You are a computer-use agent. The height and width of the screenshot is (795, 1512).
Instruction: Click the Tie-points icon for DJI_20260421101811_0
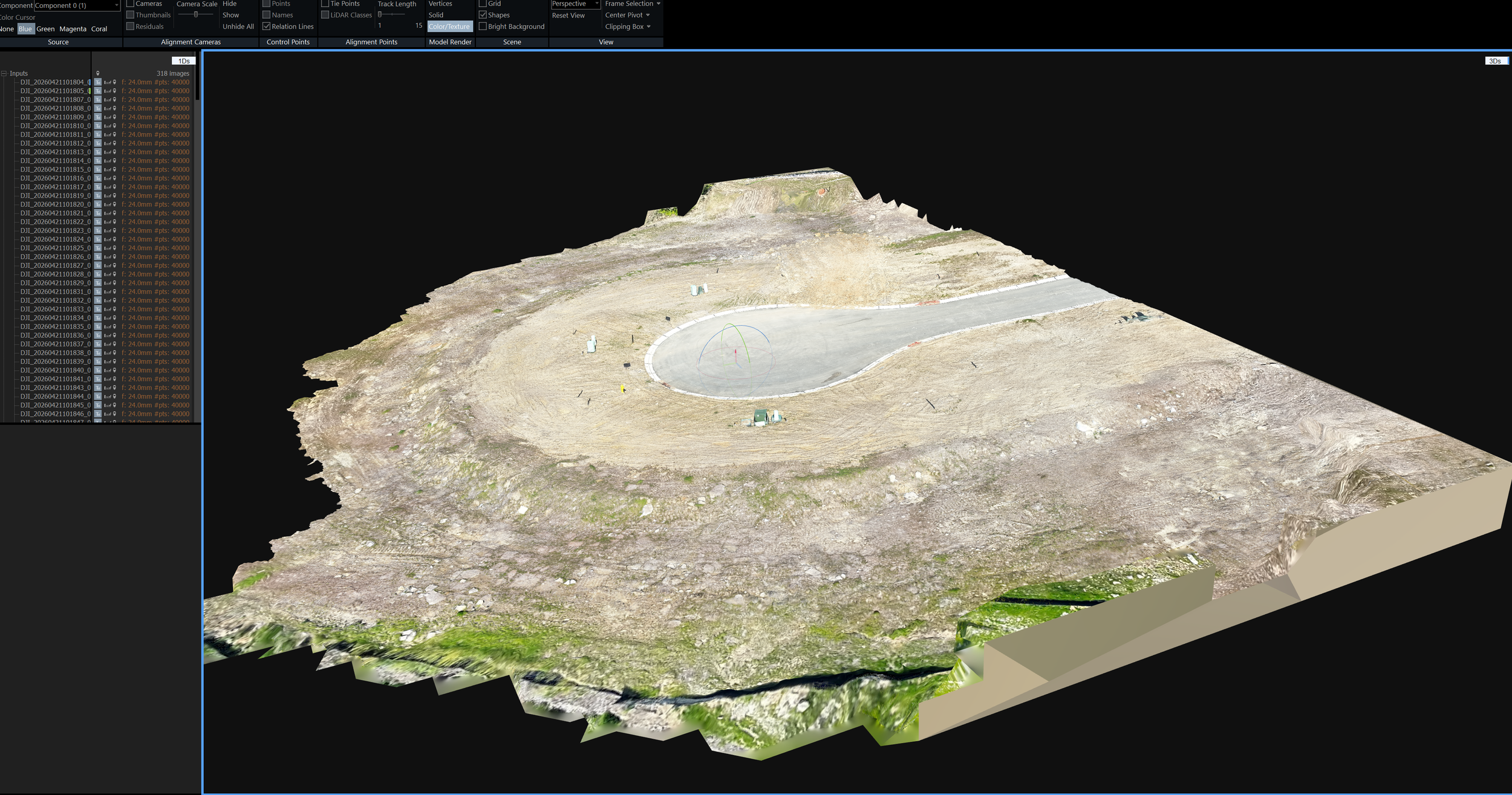(98, 135)
